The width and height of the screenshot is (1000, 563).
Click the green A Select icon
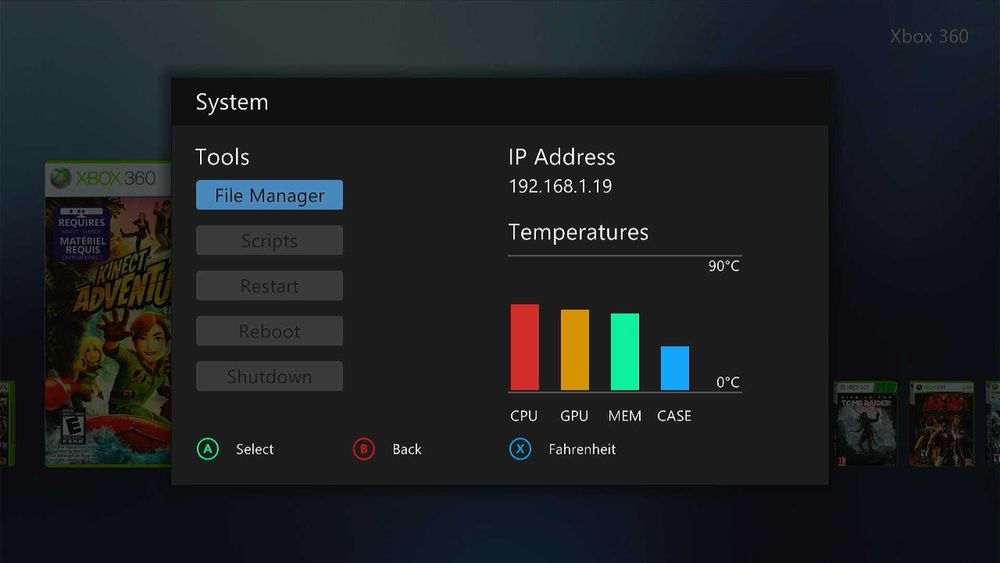tap(207, 449)
